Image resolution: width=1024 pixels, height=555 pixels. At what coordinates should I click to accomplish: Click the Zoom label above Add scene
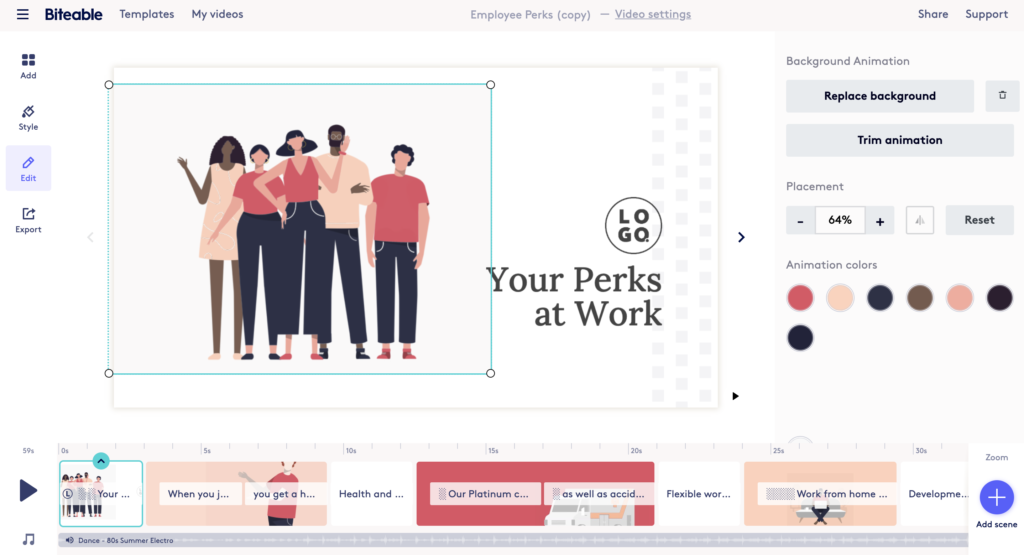click(997, 457)
